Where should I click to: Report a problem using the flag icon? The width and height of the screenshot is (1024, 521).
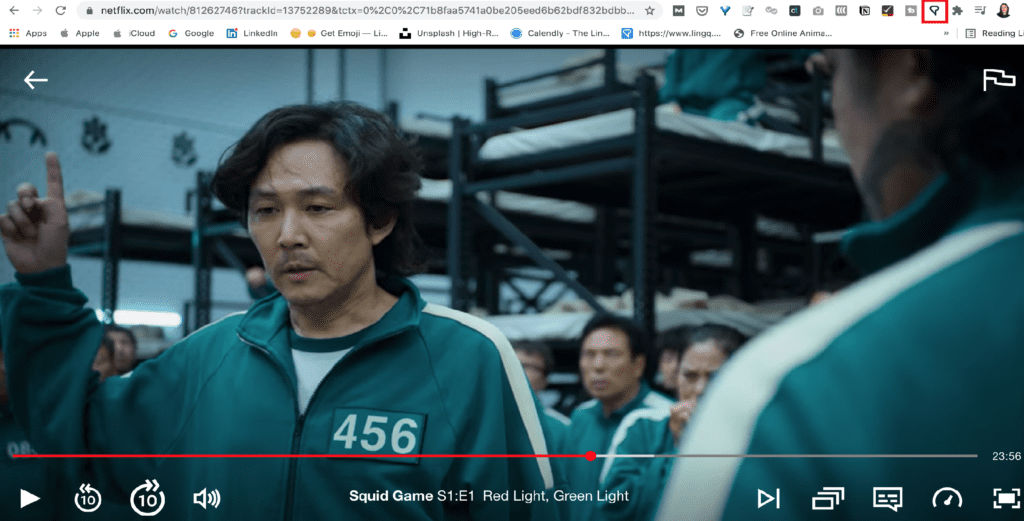click(999, 80)
